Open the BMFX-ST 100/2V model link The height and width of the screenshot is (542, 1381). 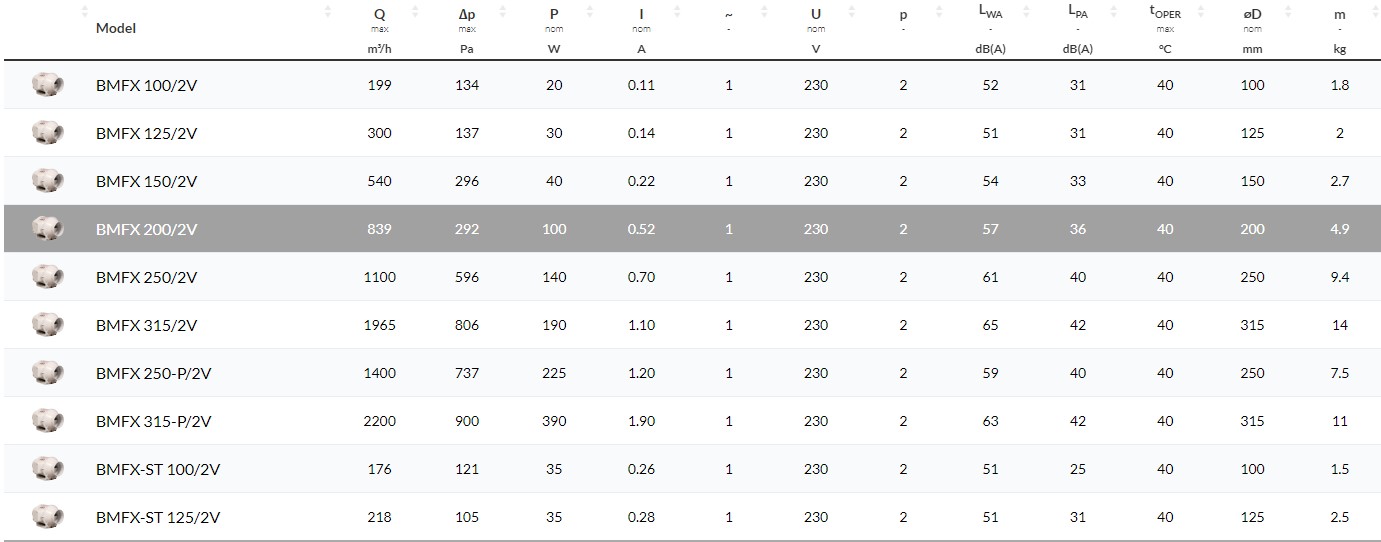point(158,469)
